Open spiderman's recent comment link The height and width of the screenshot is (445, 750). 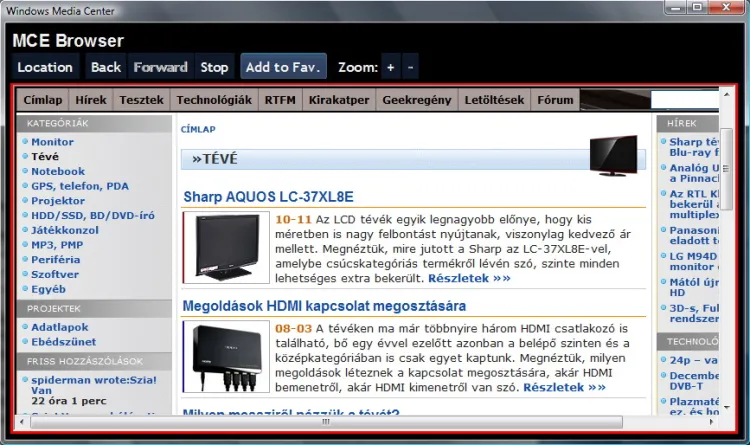coord(94,385)
